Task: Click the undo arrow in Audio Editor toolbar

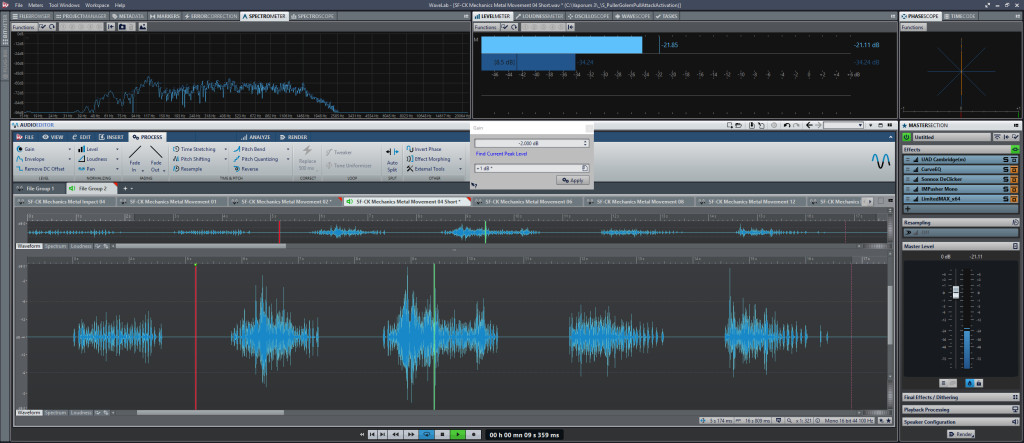Action: [786, 125]
